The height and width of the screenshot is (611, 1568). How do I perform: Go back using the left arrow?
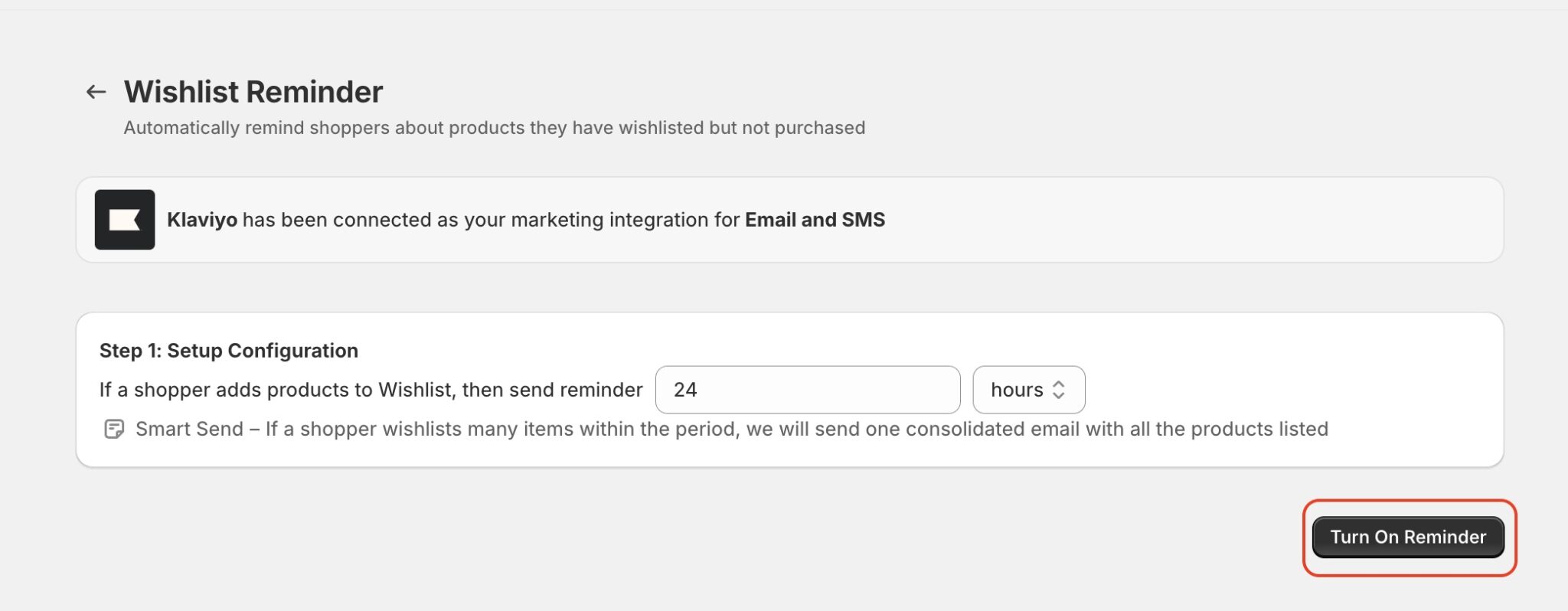tap(96, 92)
